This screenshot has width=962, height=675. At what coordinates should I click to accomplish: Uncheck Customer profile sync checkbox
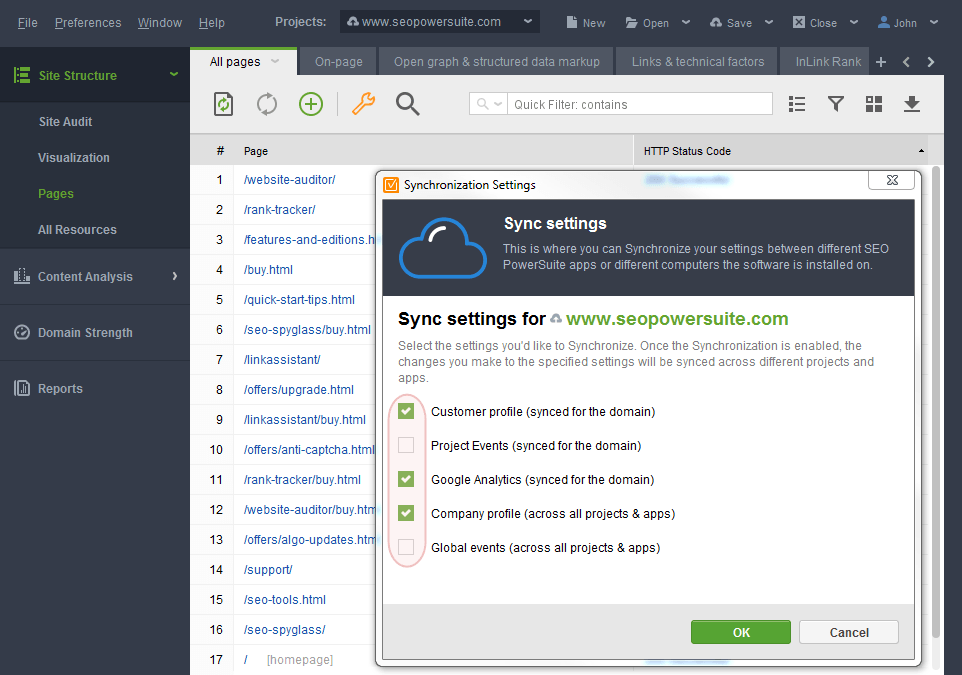(x=406, y=411)
